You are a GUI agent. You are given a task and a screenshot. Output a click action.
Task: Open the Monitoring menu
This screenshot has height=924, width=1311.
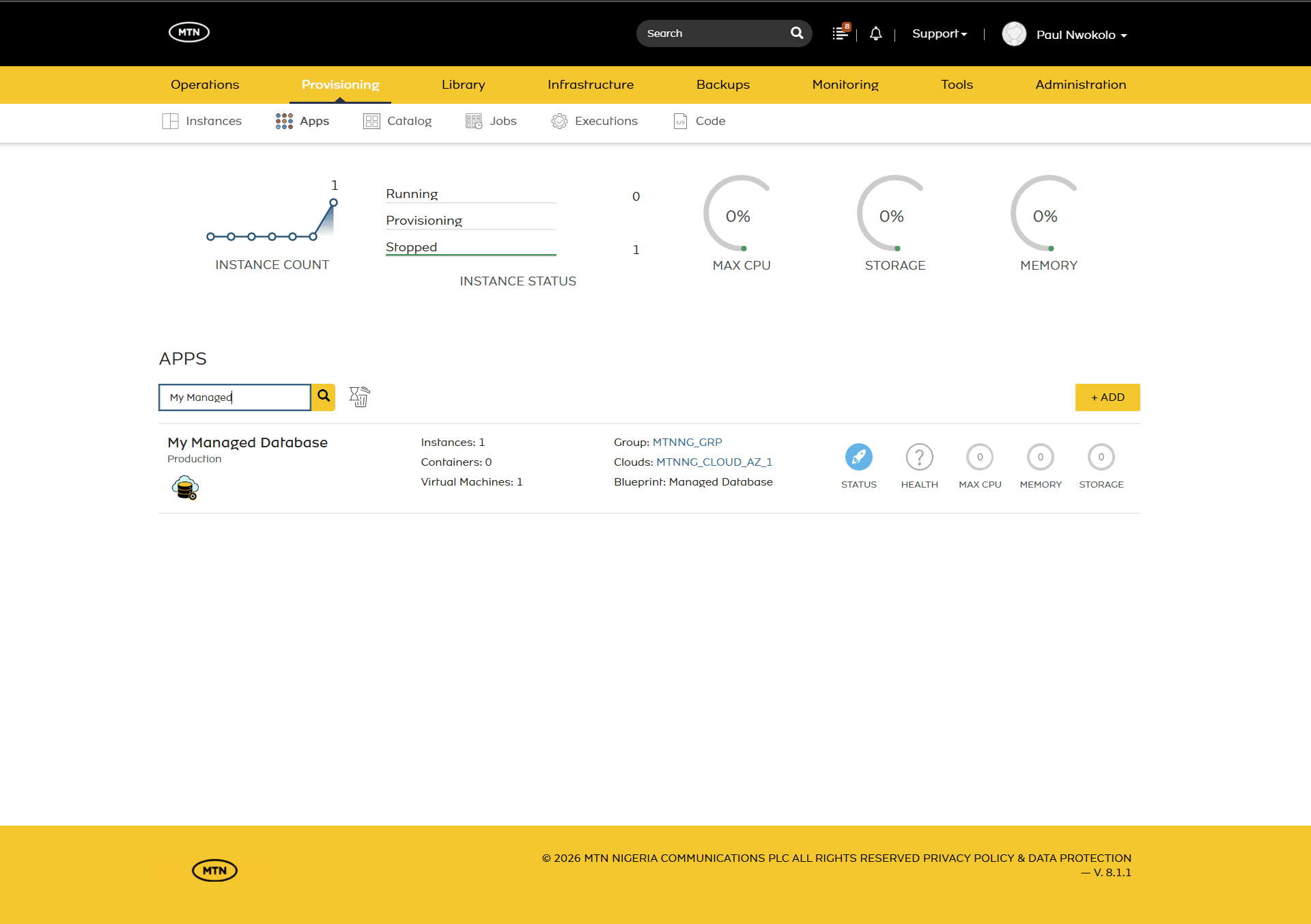tap(845, 85)
